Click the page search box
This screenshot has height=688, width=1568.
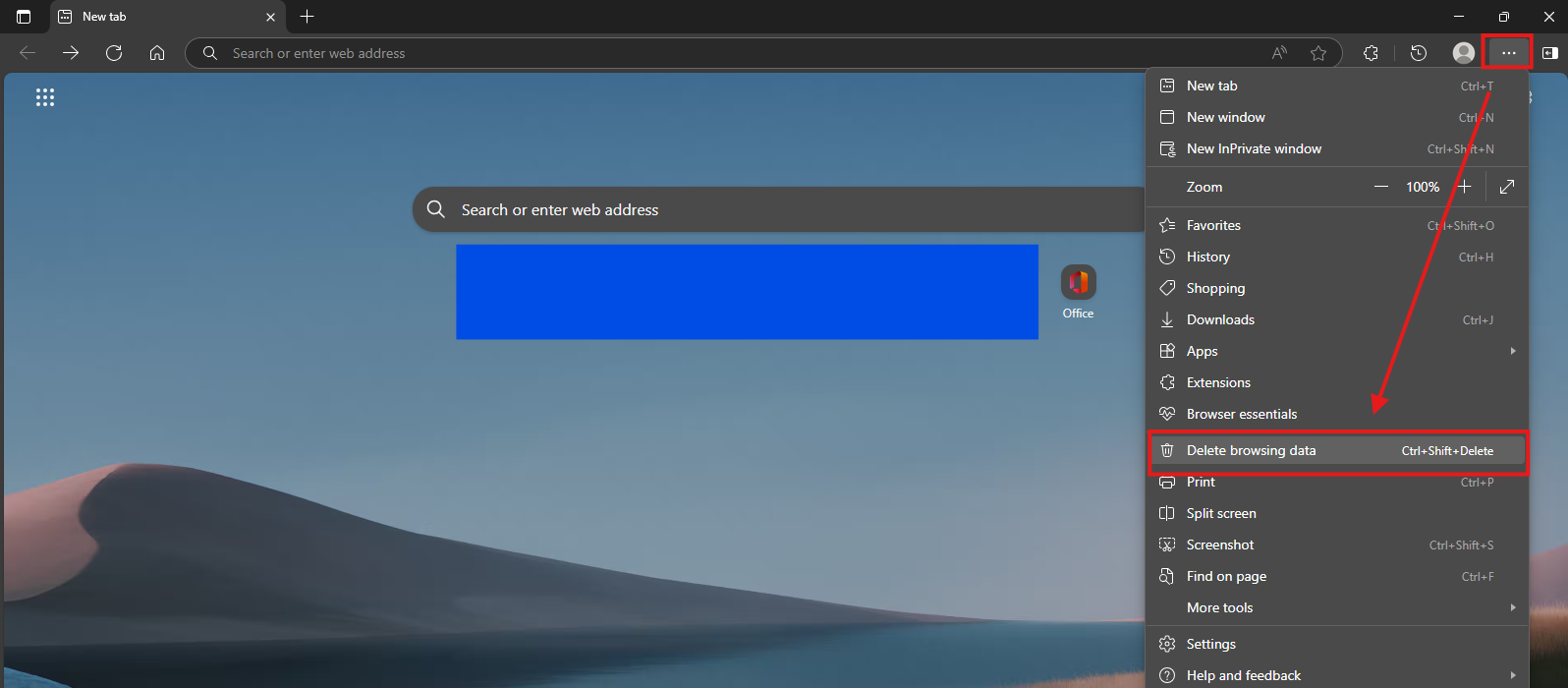coord(781,209)
